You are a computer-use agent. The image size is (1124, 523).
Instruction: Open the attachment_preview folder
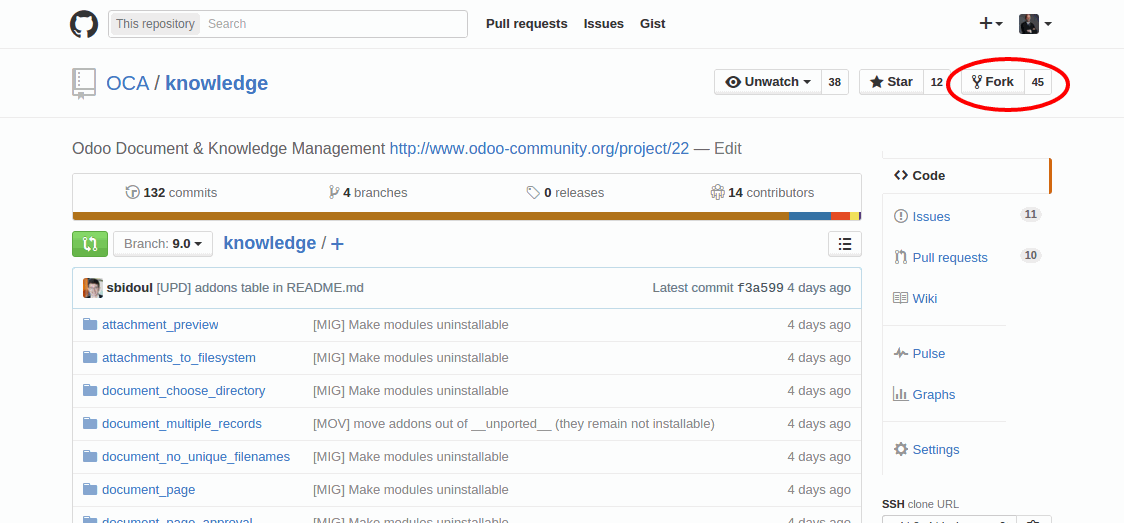coord(161,325)
